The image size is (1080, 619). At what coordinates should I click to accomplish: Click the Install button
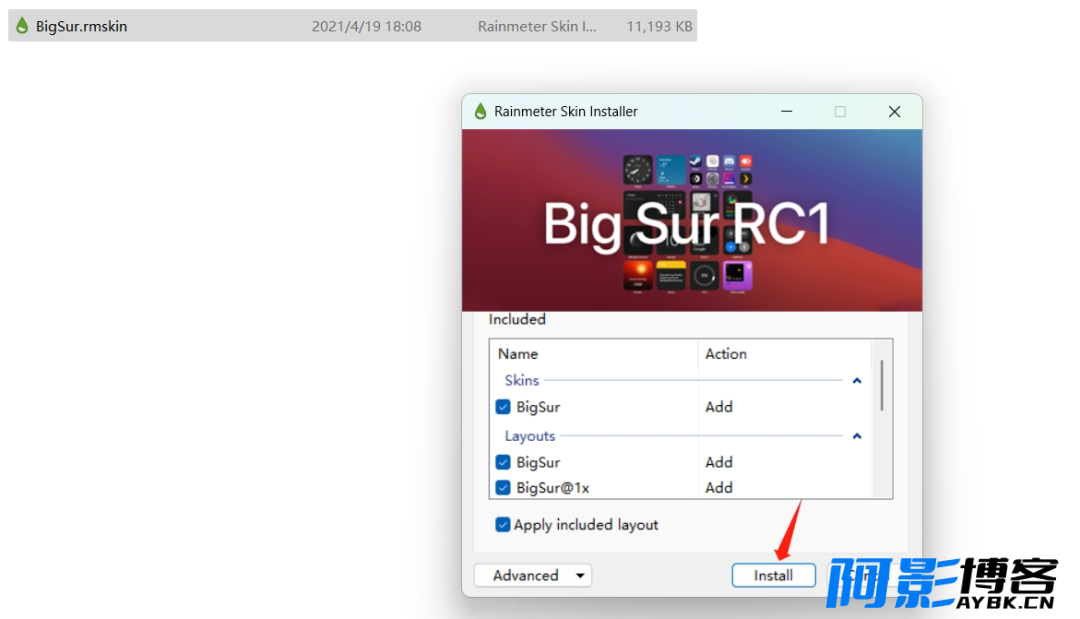[x=773, y=576]
